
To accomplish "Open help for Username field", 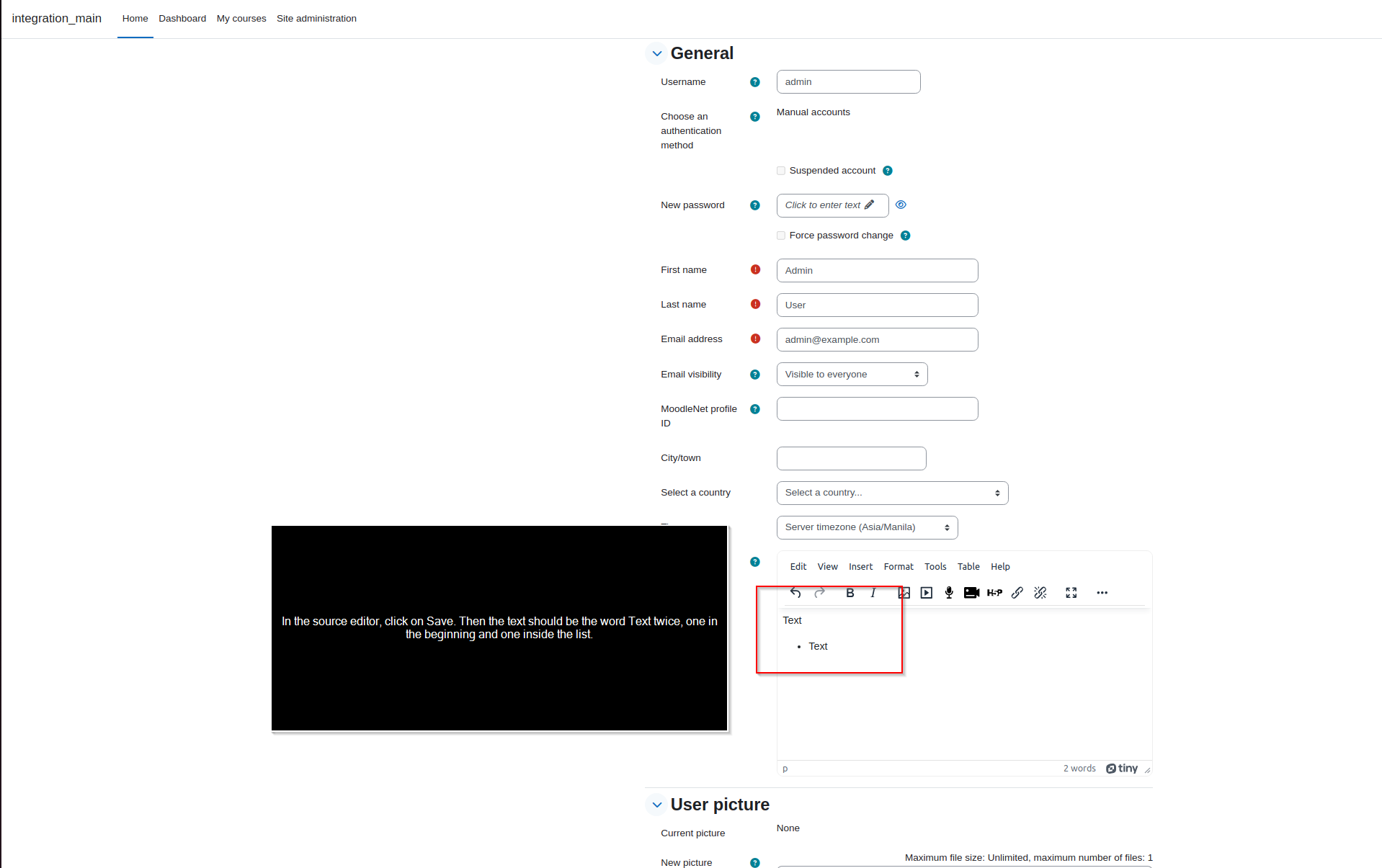I will (x=755, y=82).
